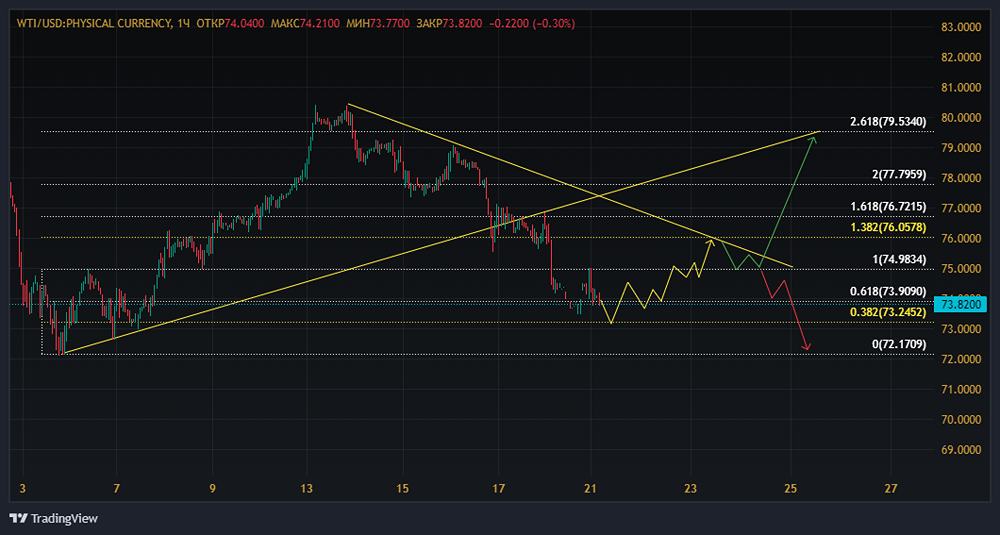
Task: Click date 17 on the time axis
Action: click(x=498, y=488)
